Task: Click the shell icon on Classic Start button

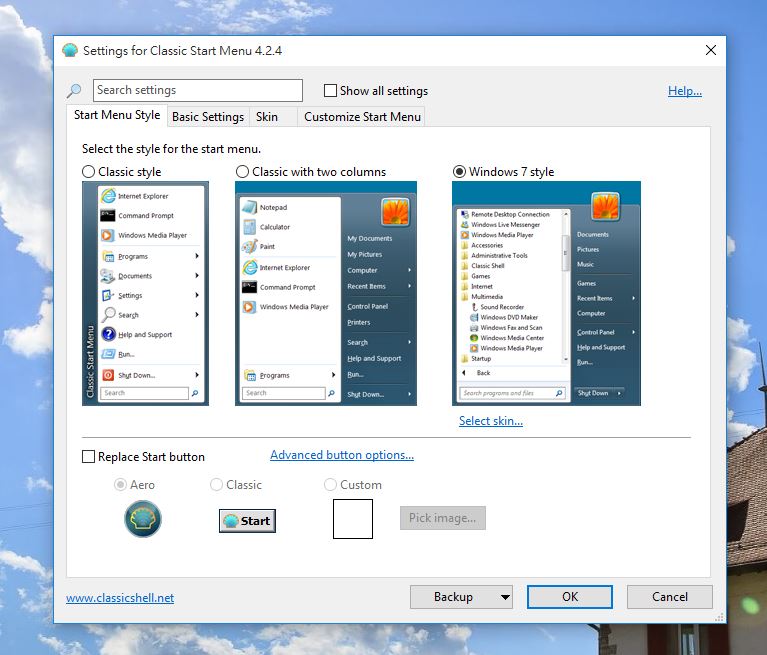Action: pos(231,521)
